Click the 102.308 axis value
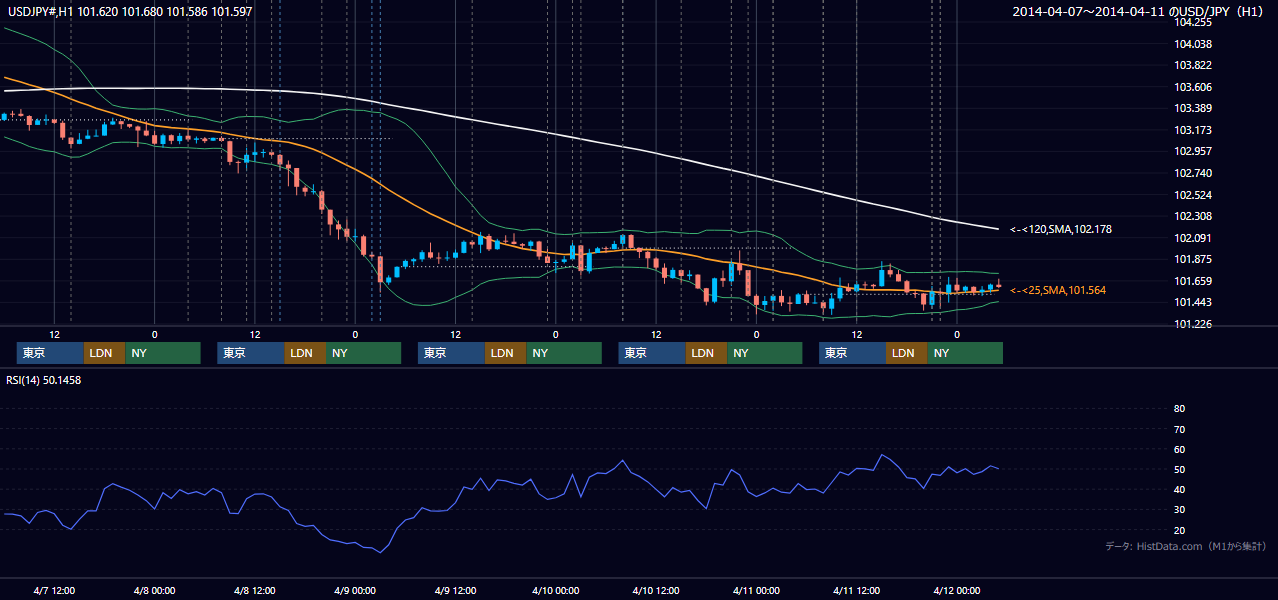The height and width of the screenshot is (600, 1278). (x=1193, y=216)
